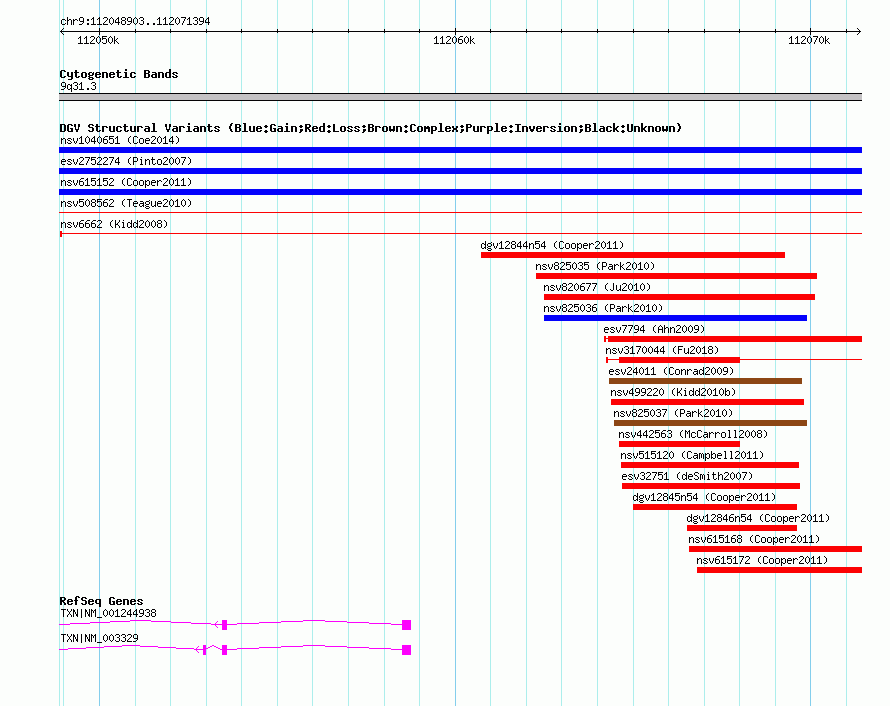Click the 'dgv12845n54 (Cooper2011)' label
This screenshot has width=890, height=706.
click(704, 497)
